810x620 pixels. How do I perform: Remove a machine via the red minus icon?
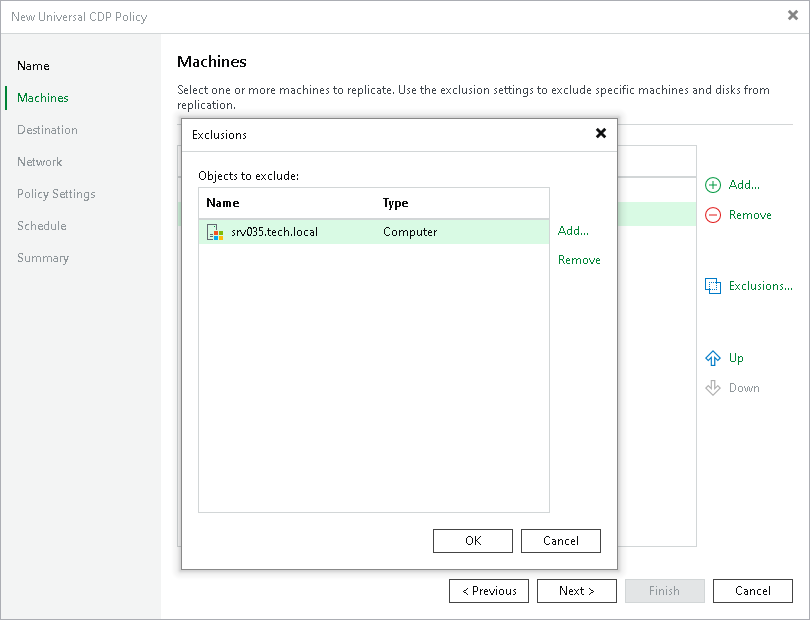712,215
